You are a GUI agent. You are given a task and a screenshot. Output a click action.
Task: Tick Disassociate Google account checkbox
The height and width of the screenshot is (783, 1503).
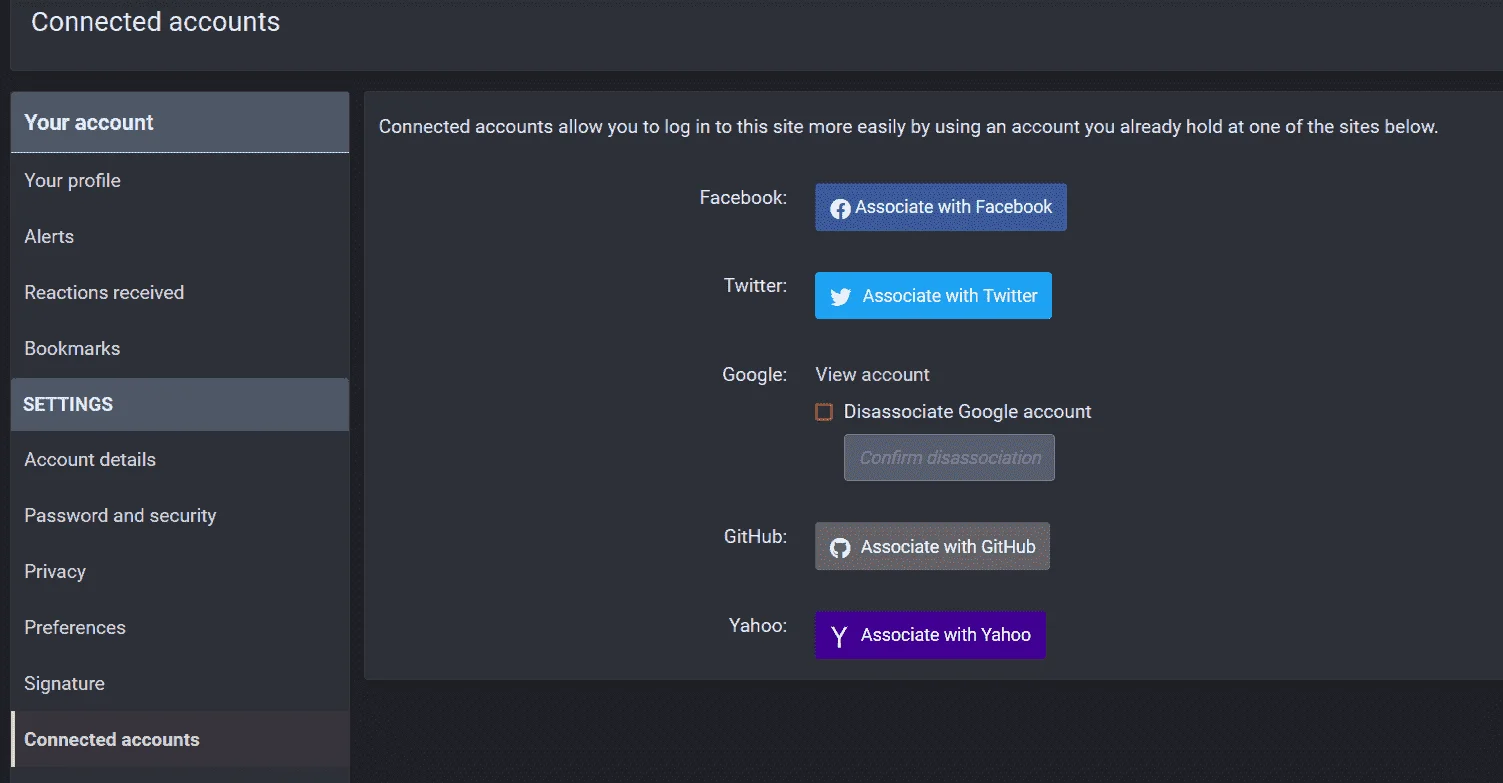824,412
